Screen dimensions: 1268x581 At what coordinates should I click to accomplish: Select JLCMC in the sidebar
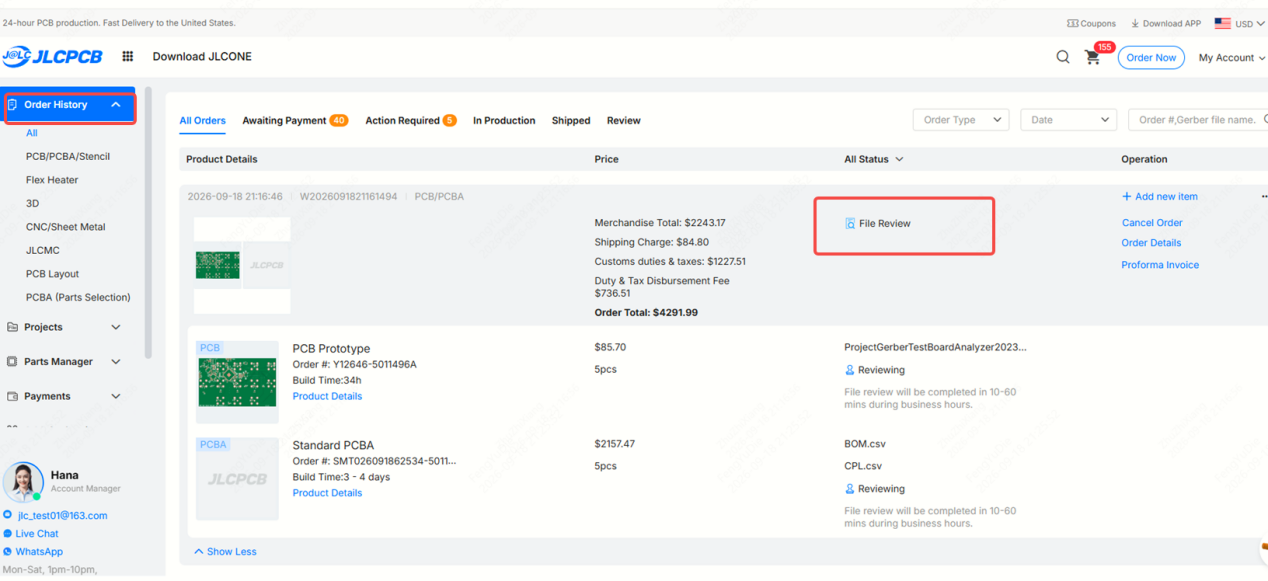point(43,250)
